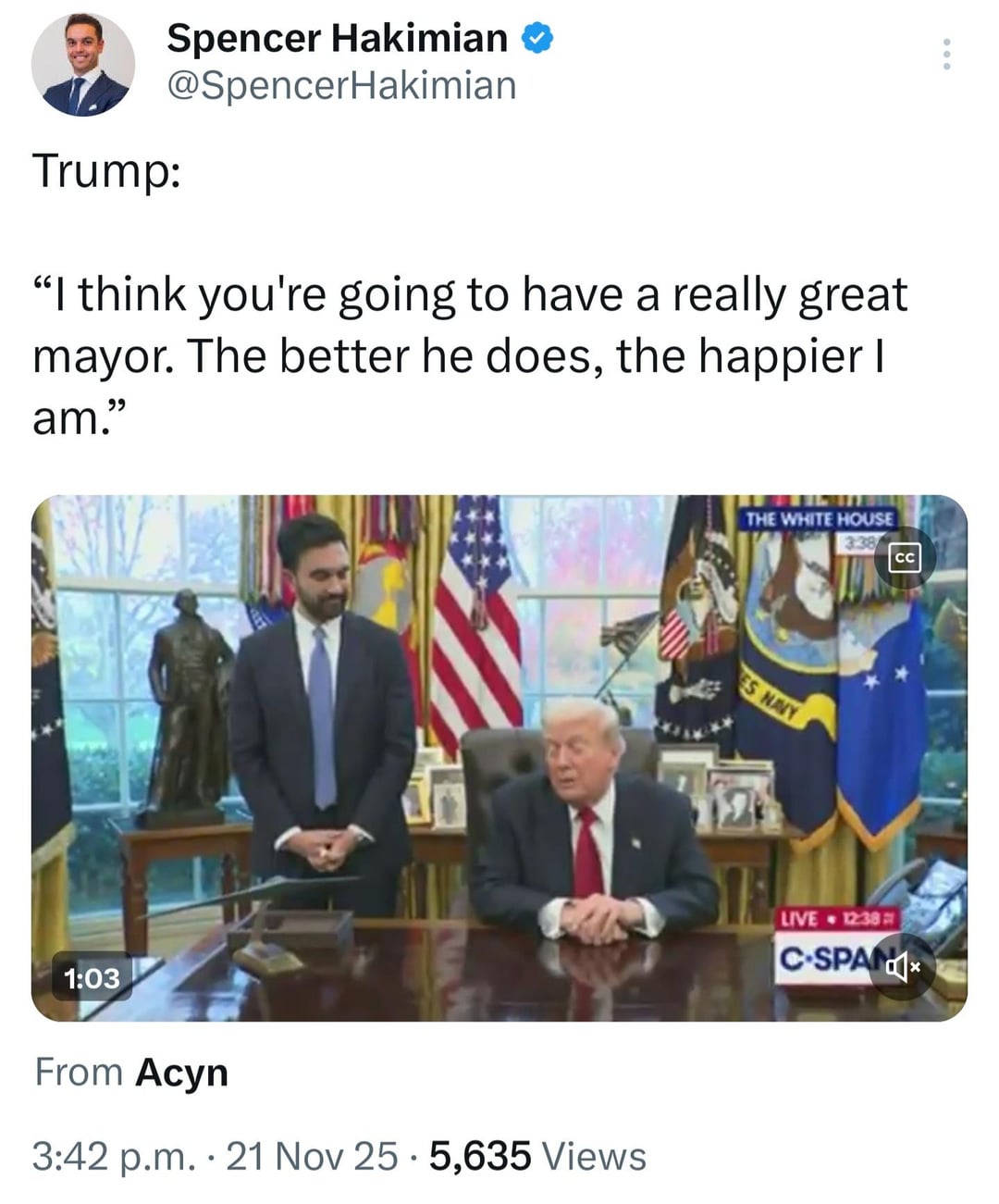Screen dimensions: 999x1204
Task: Click the 21 Nov 25 date
Action: click(x=312, y=1156)
